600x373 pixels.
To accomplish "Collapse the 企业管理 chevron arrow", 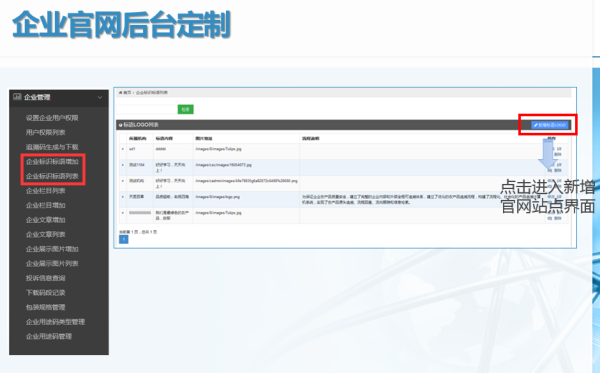I will coord(100,98).
